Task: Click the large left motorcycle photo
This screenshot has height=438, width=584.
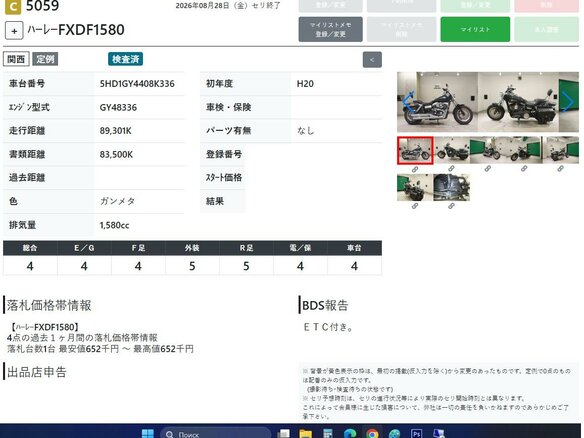Action: pyautogui.click(x=437, y=102)
